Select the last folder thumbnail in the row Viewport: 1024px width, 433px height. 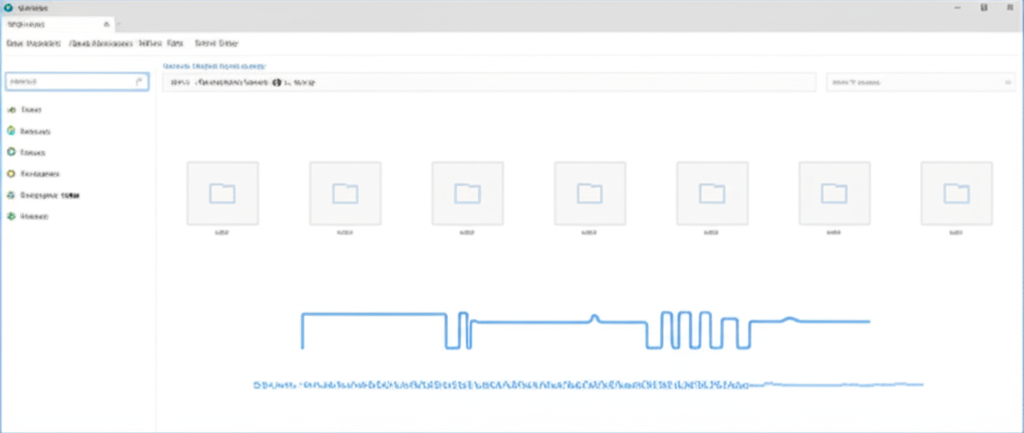[957, 193]
